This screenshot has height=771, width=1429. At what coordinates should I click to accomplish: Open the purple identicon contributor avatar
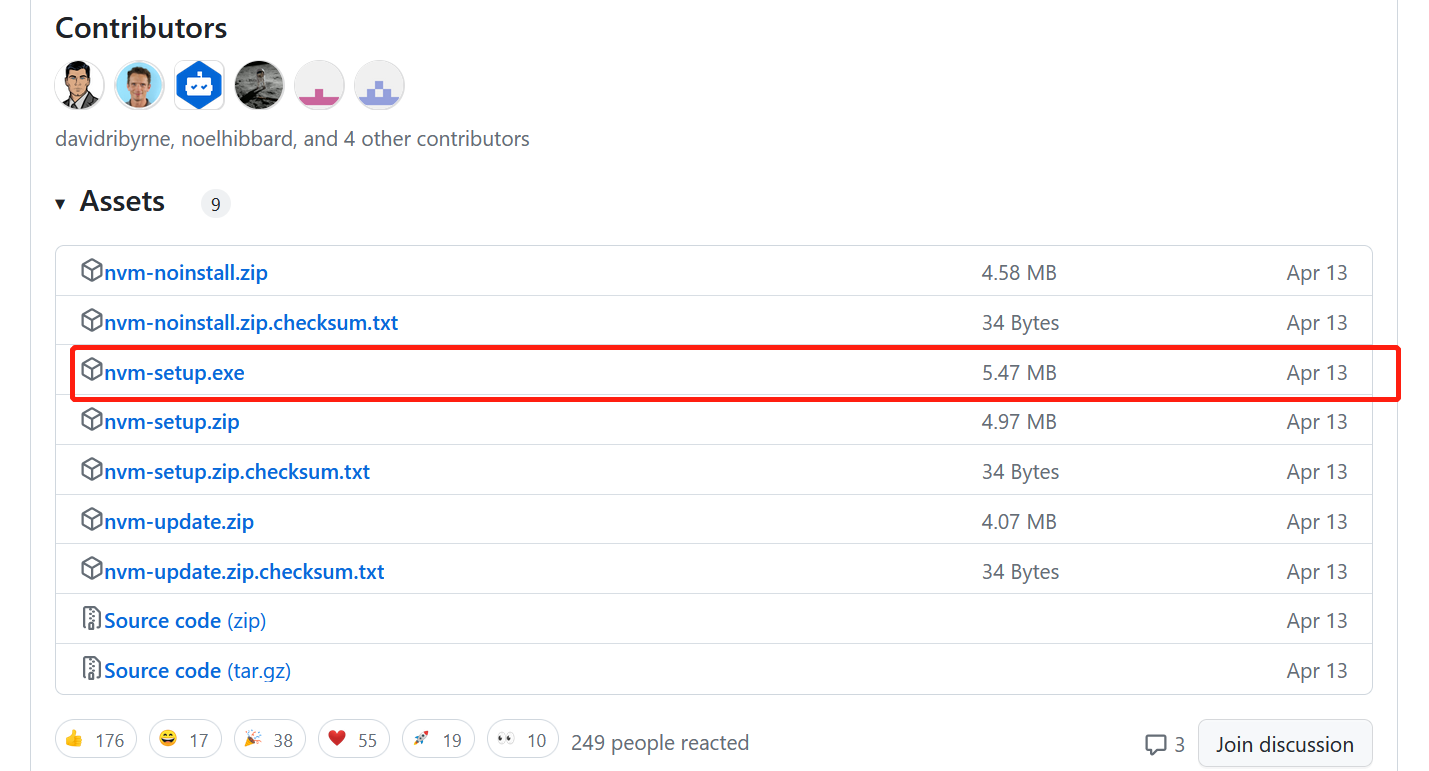pyautogui.click(x=380, y=86)
